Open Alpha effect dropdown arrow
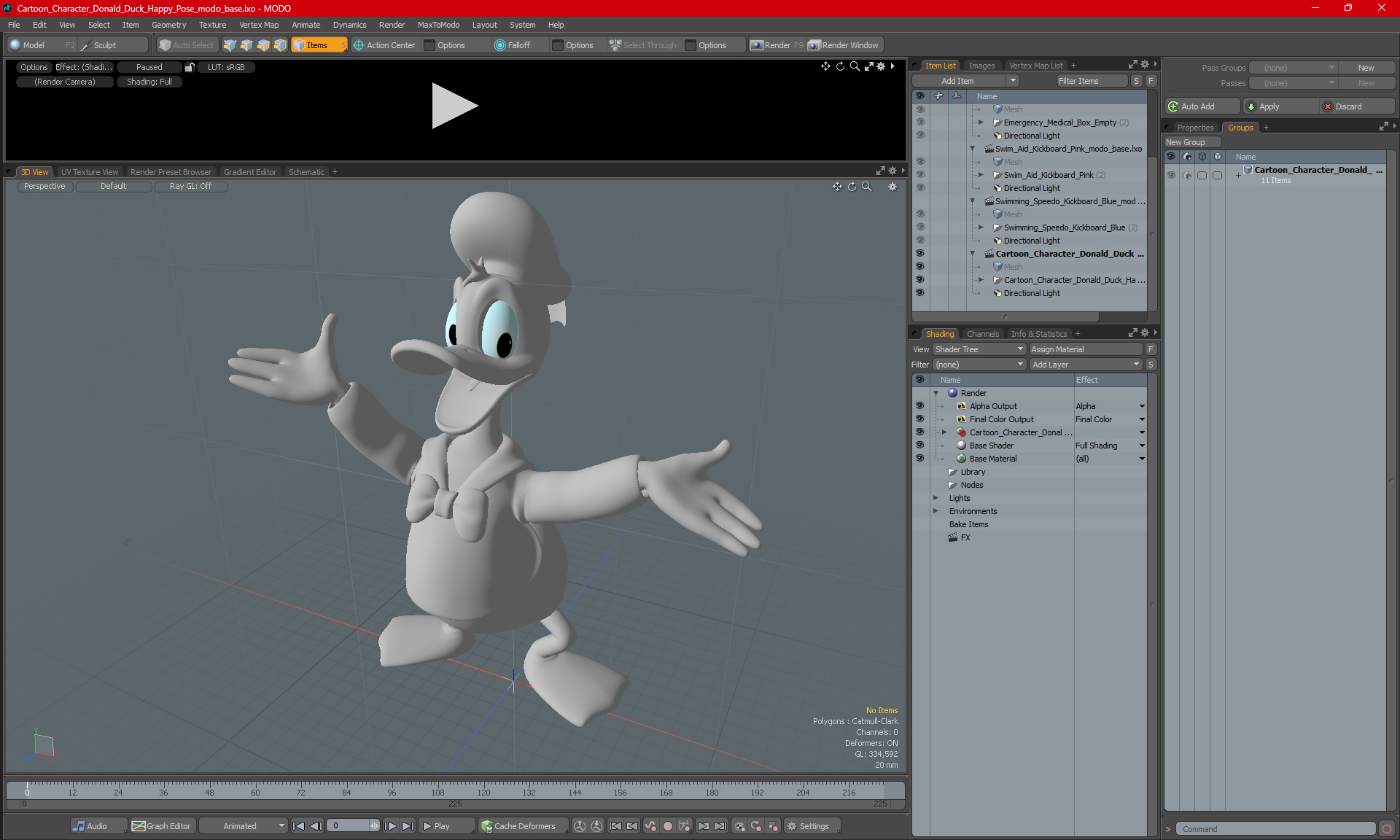 pos(1142,406)
